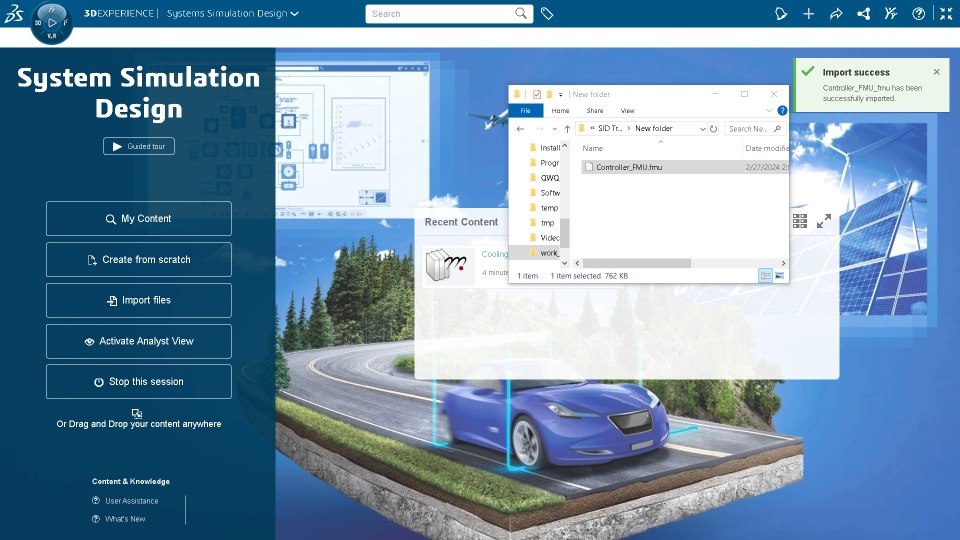Refresh the New folder location

[x=713, y=129]
